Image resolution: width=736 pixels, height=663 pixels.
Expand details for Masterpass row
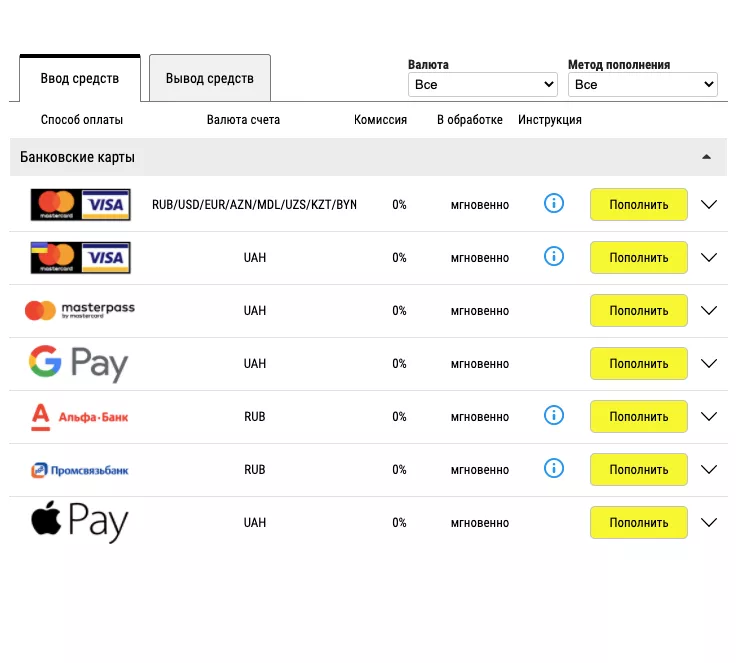point(709,310)
